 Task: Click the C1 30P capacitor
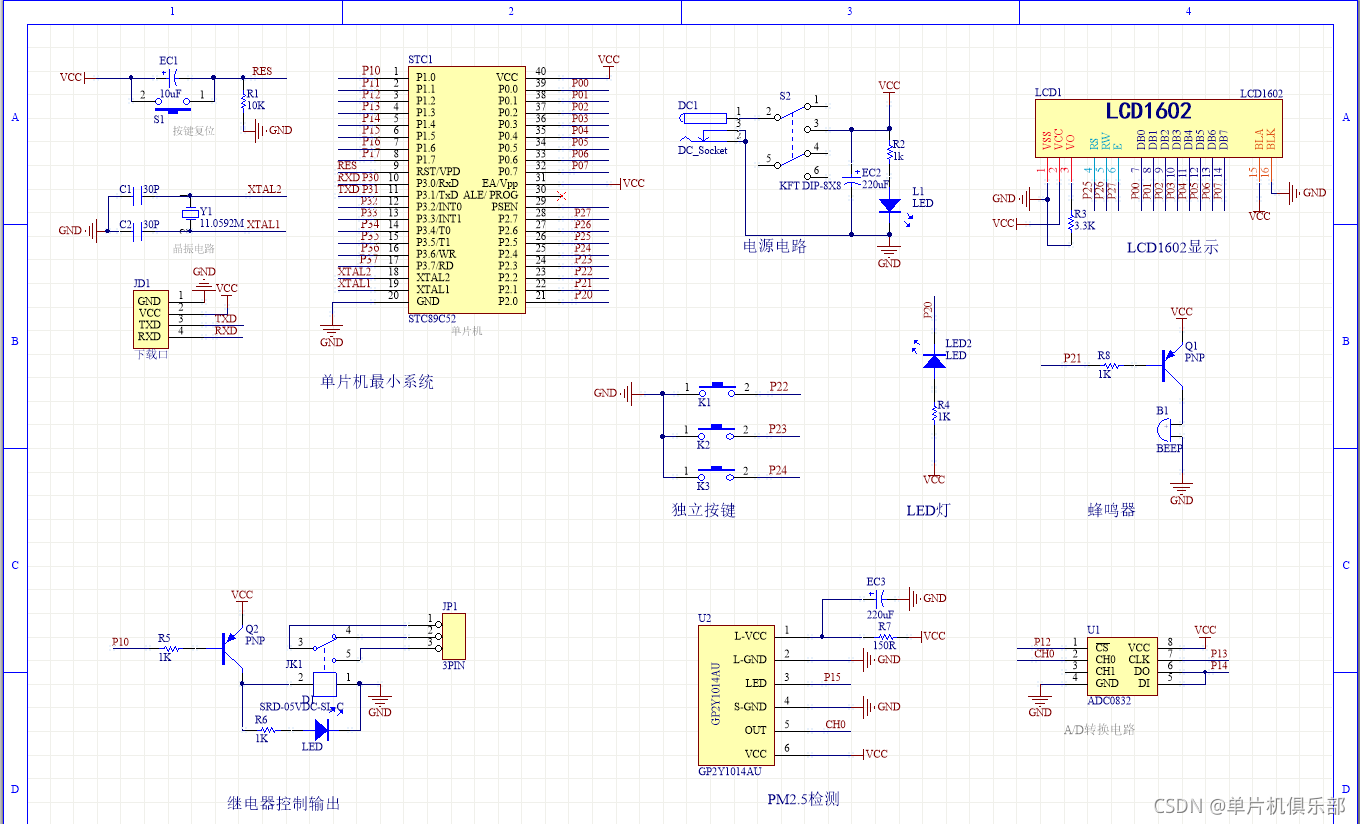tap(138, 196)
